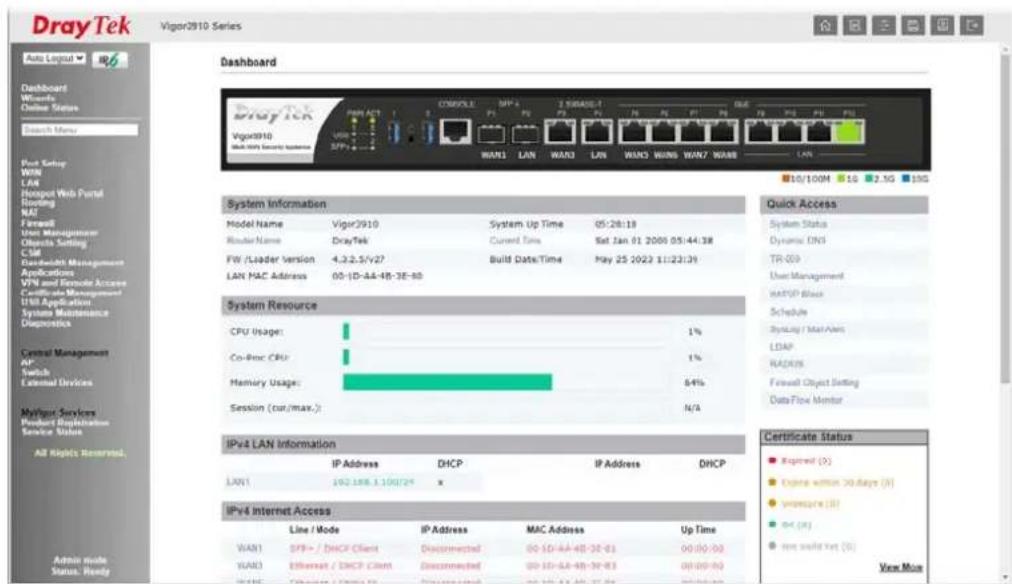This screenshot has width=1012, height=584.
Task: Click the DrayTek logo in the header
Action: [x=81, y=26]
